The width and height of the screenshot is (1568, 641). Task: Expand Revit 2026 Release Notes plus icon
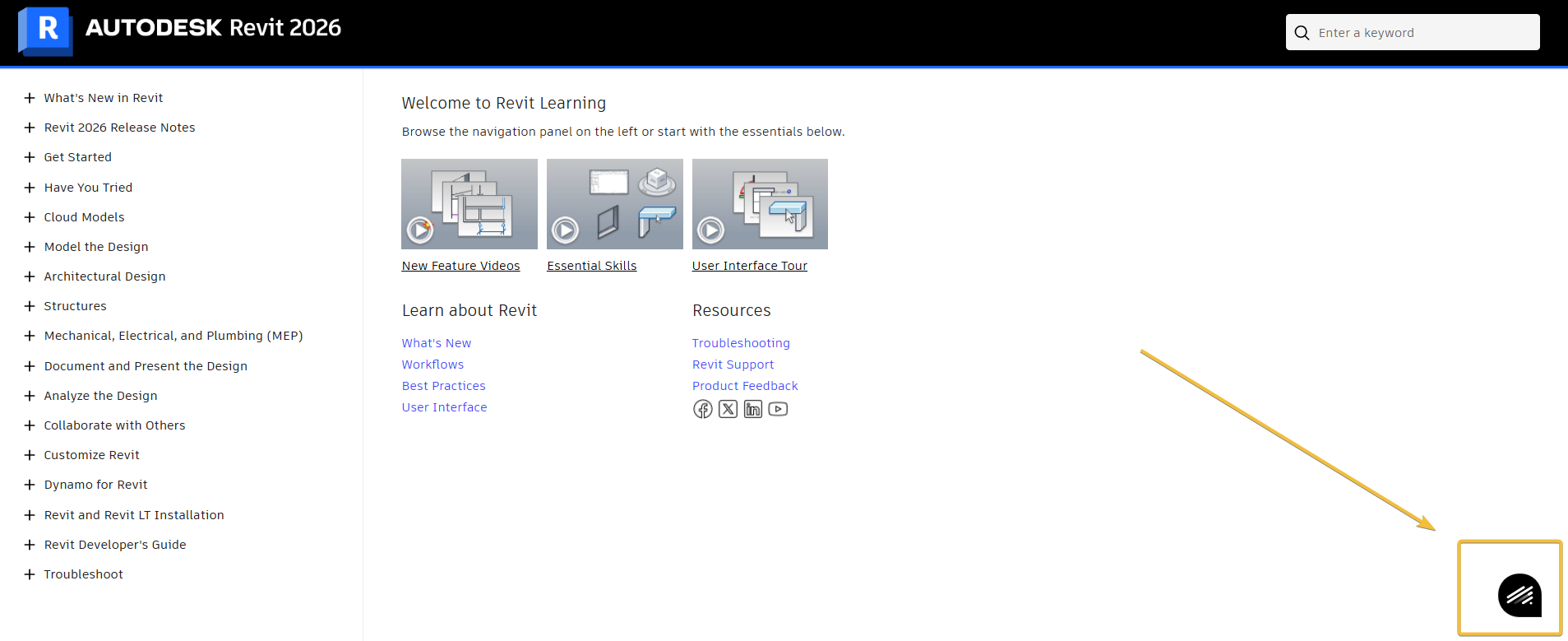click(30, 128)
